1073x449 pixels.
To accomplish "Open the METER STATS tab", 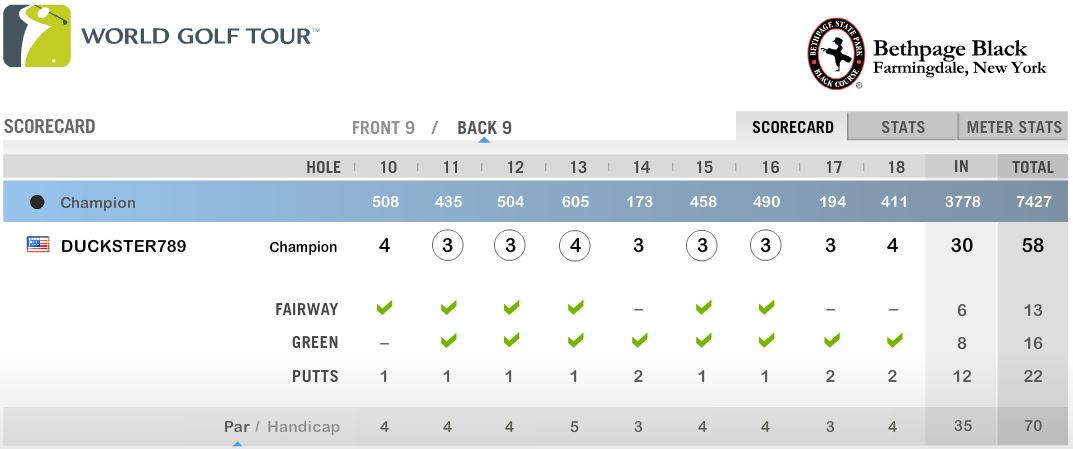I will [x=1013, y=127].
